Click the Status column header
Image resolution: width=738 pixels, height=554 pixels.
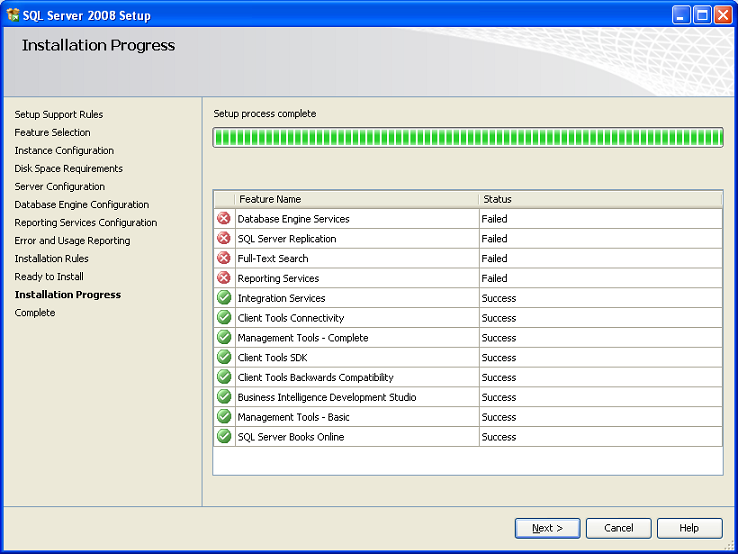point(601,199)
